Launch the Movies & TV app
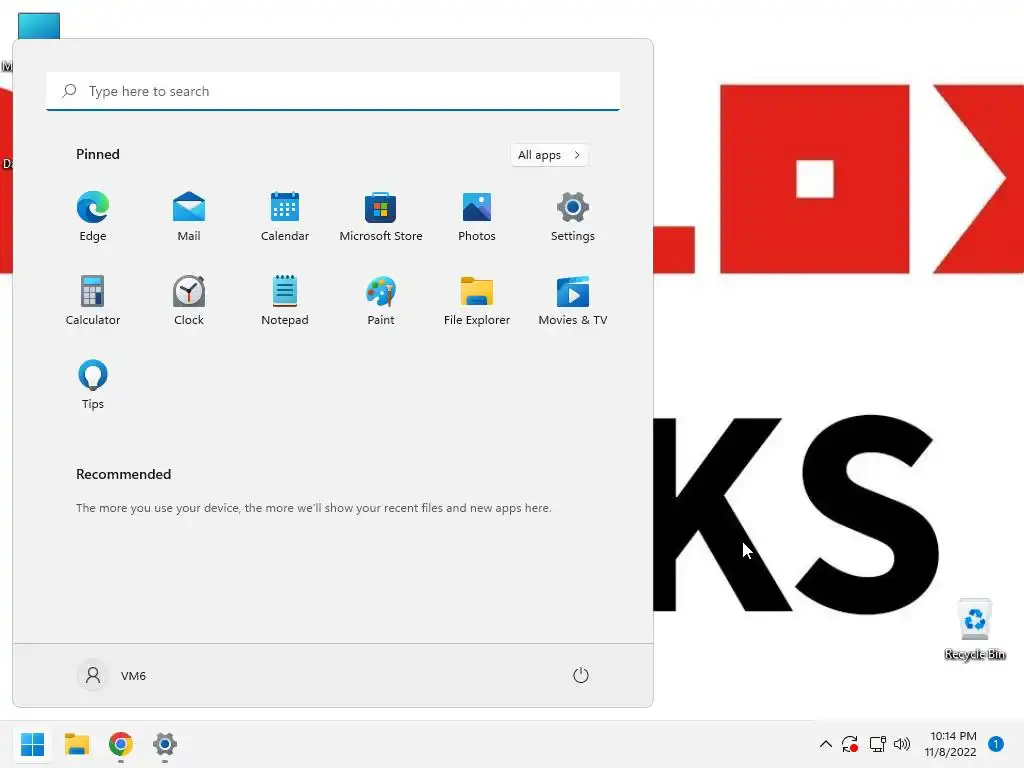The image size is (1024, 768). click(x=573, y=300)
